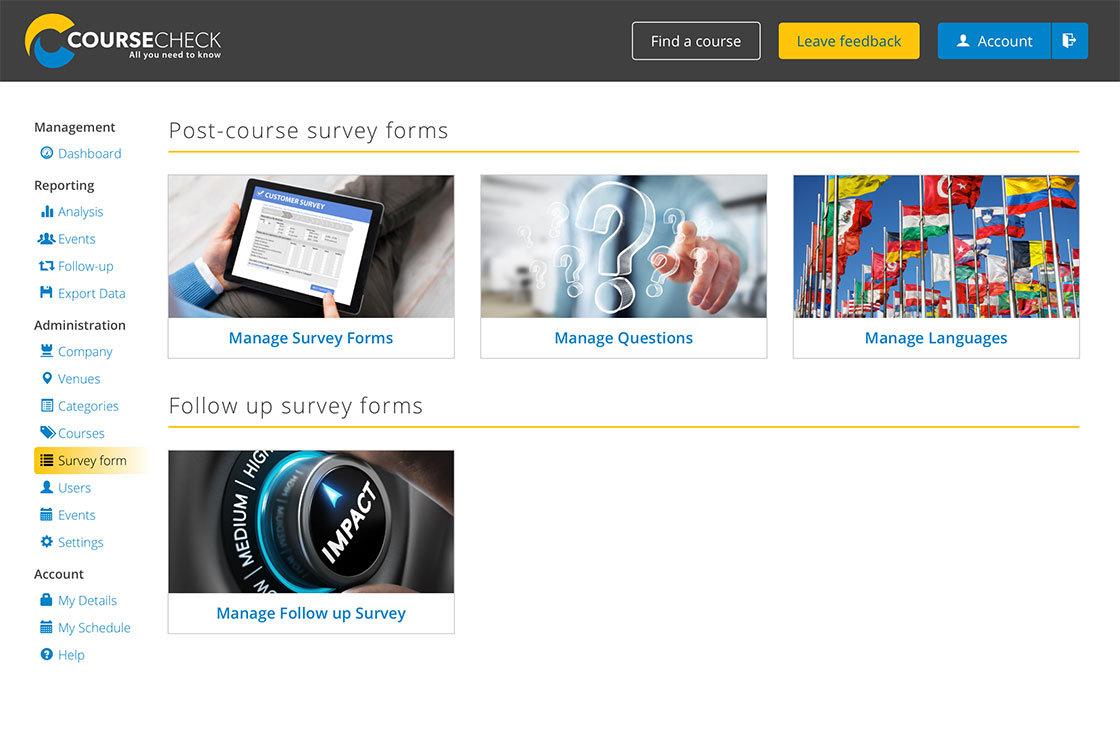Viewport: 1120px width, 747px height.
Task: Click the flags thumbnail above Manage Languages
Action: tap(936, 246)
